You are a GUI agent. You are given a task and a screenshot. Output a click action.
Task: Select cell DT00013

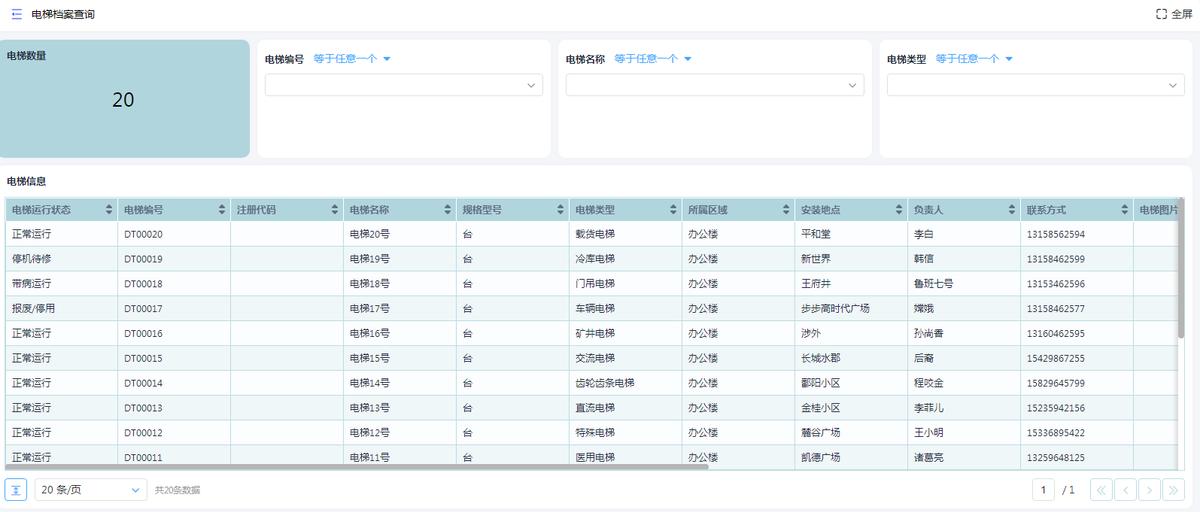point(174,408)
